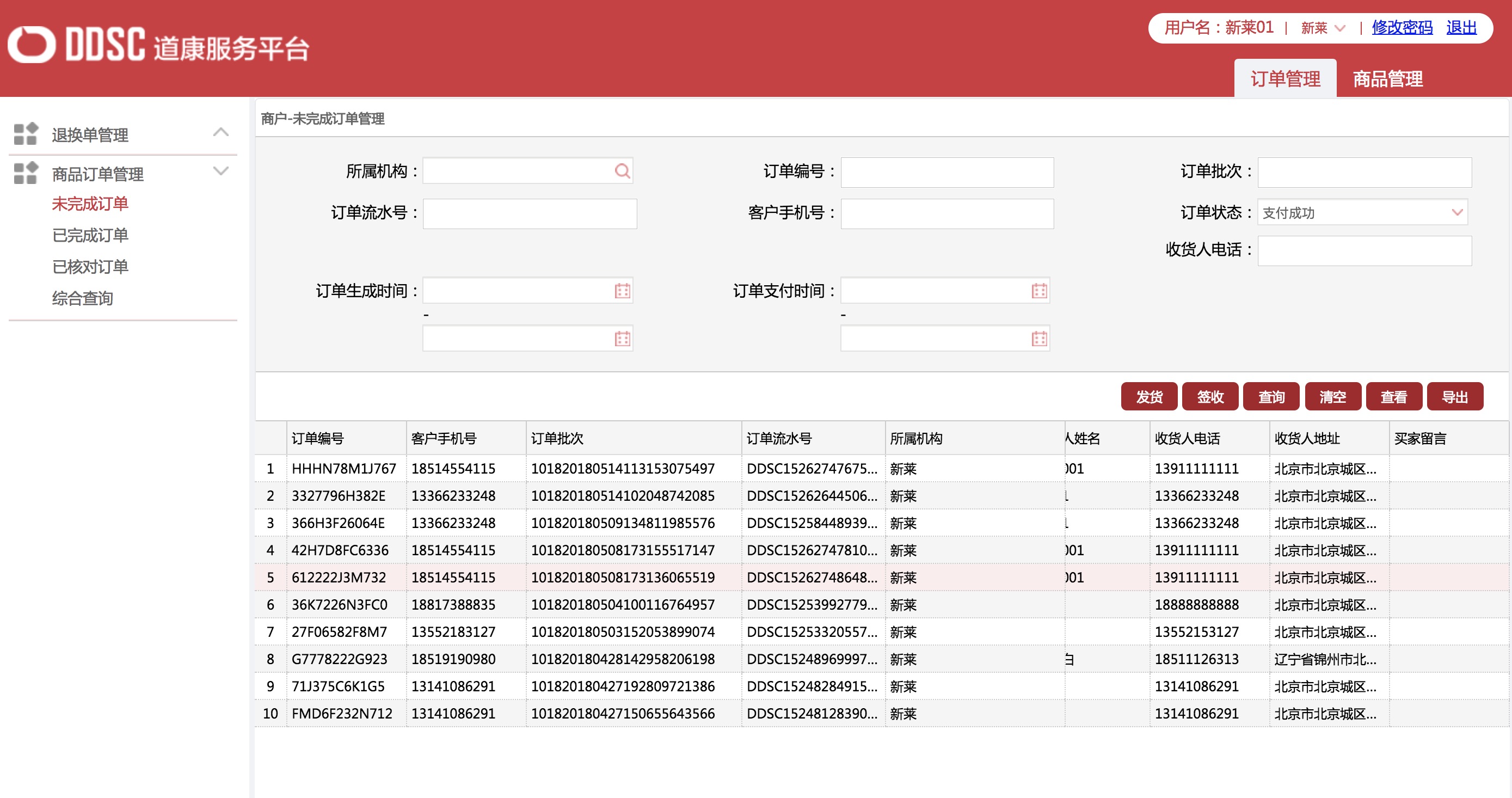Focus the 订单生成时间 start date field
1512x798 pixels.
[x=527, y=291]
